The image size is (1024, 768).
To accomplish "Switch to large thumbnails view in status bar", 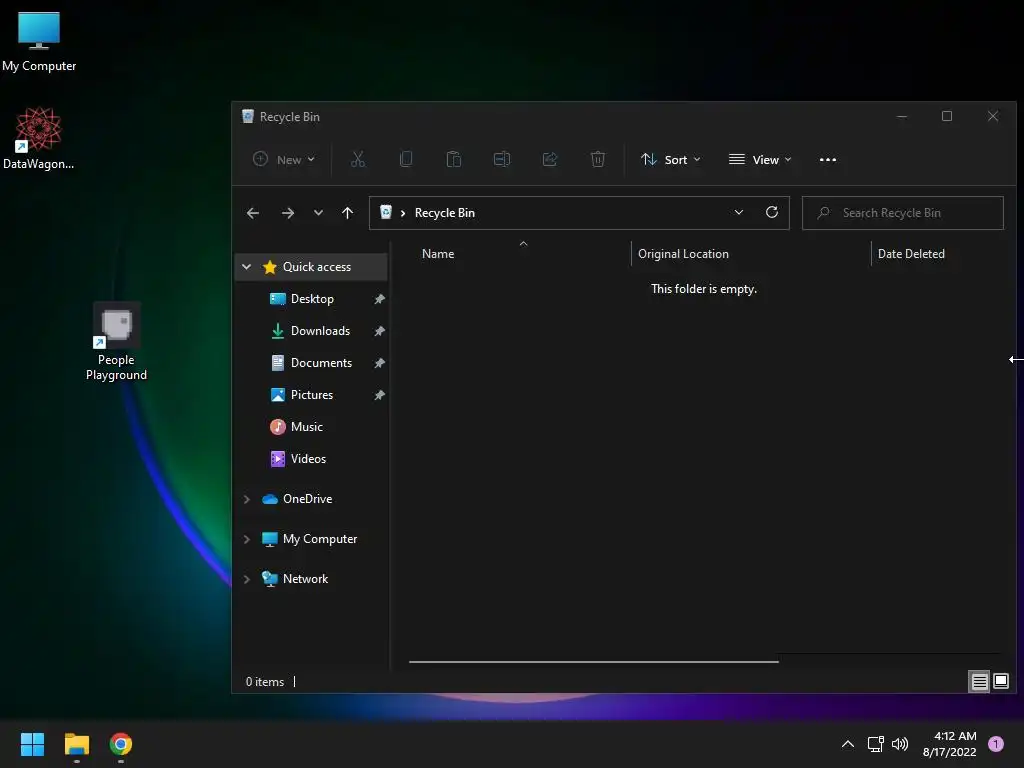I will click(1000, 682).
